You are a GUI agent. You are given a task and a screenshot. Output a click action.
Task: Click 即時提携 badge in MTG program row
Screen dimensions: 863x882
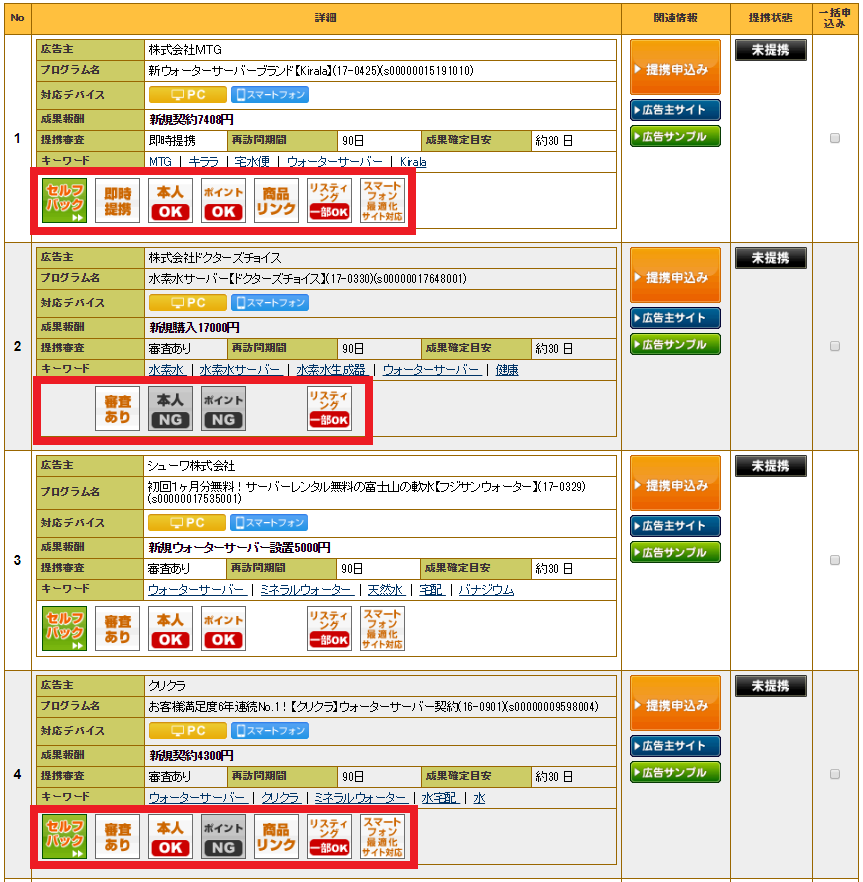(x=117, y=201)
